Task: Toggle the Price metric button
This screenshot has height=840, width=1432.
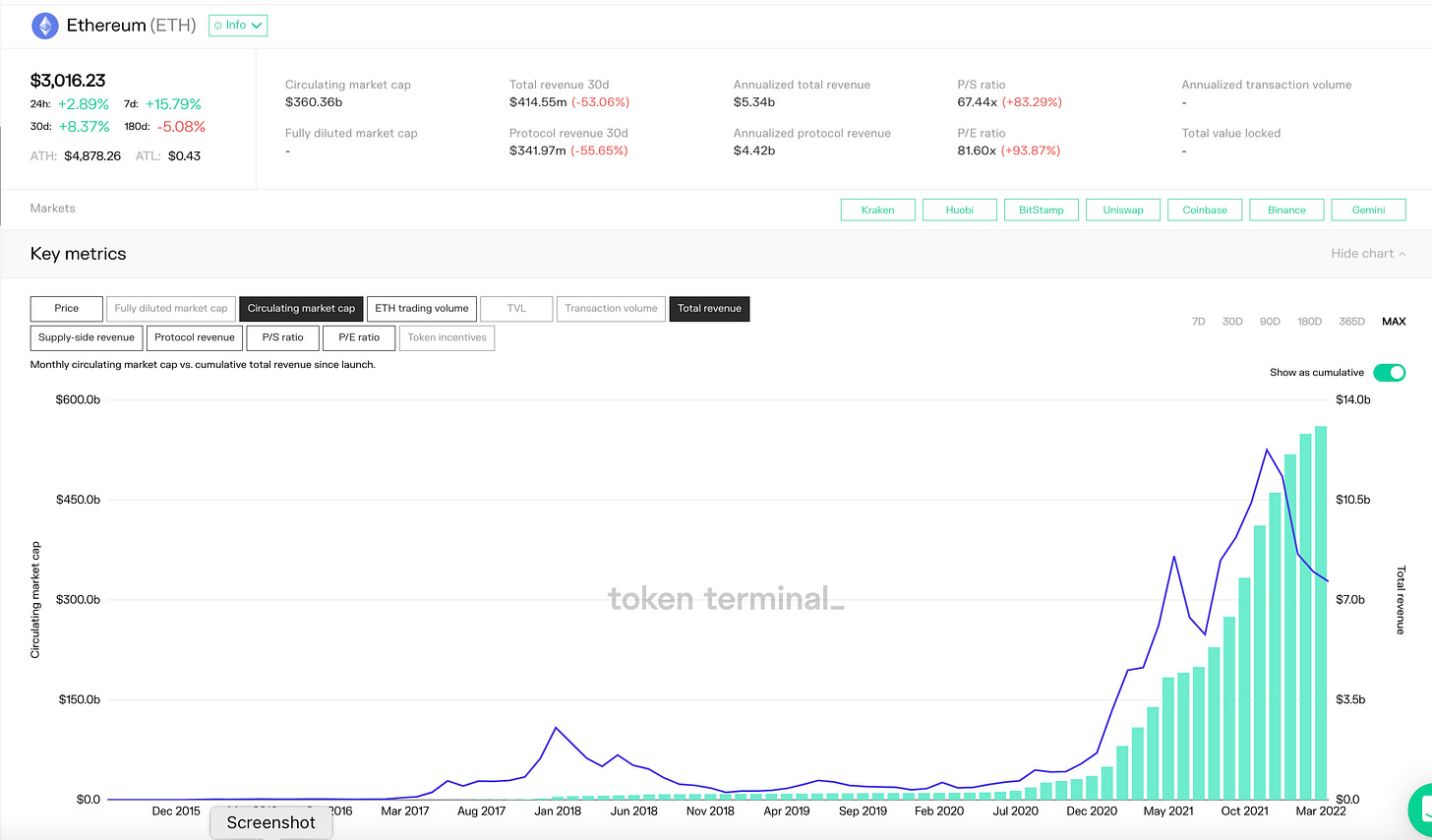Action: pos(67,309)
